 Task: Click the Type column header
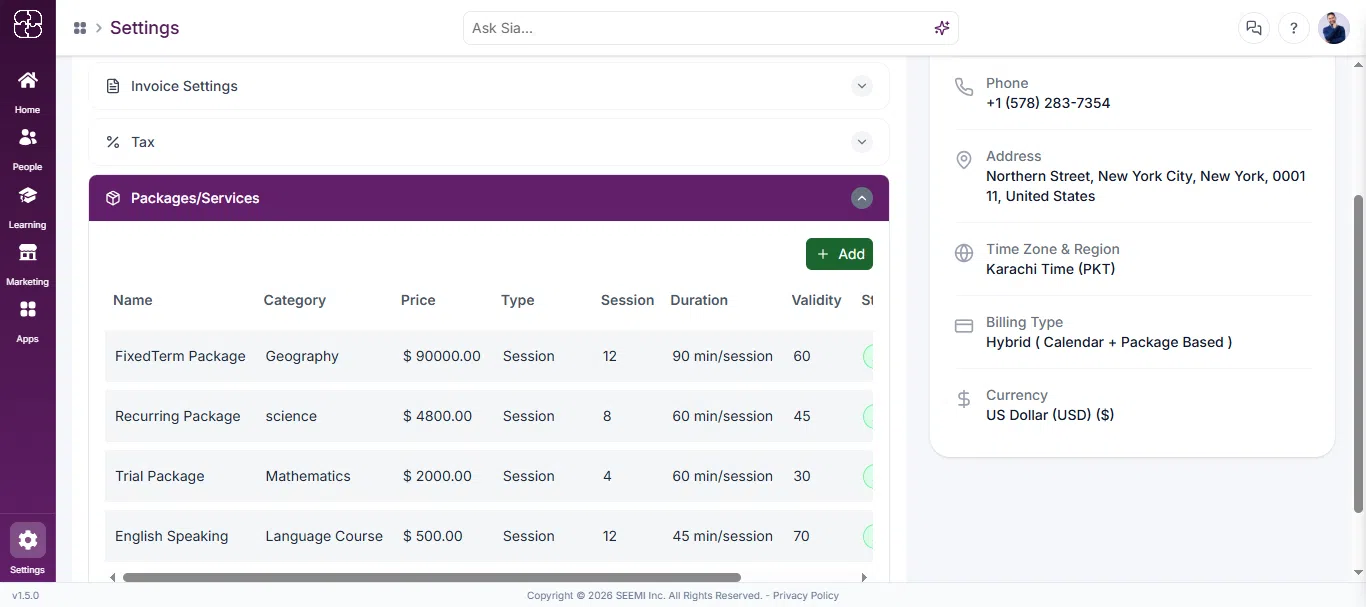point(518,300)
